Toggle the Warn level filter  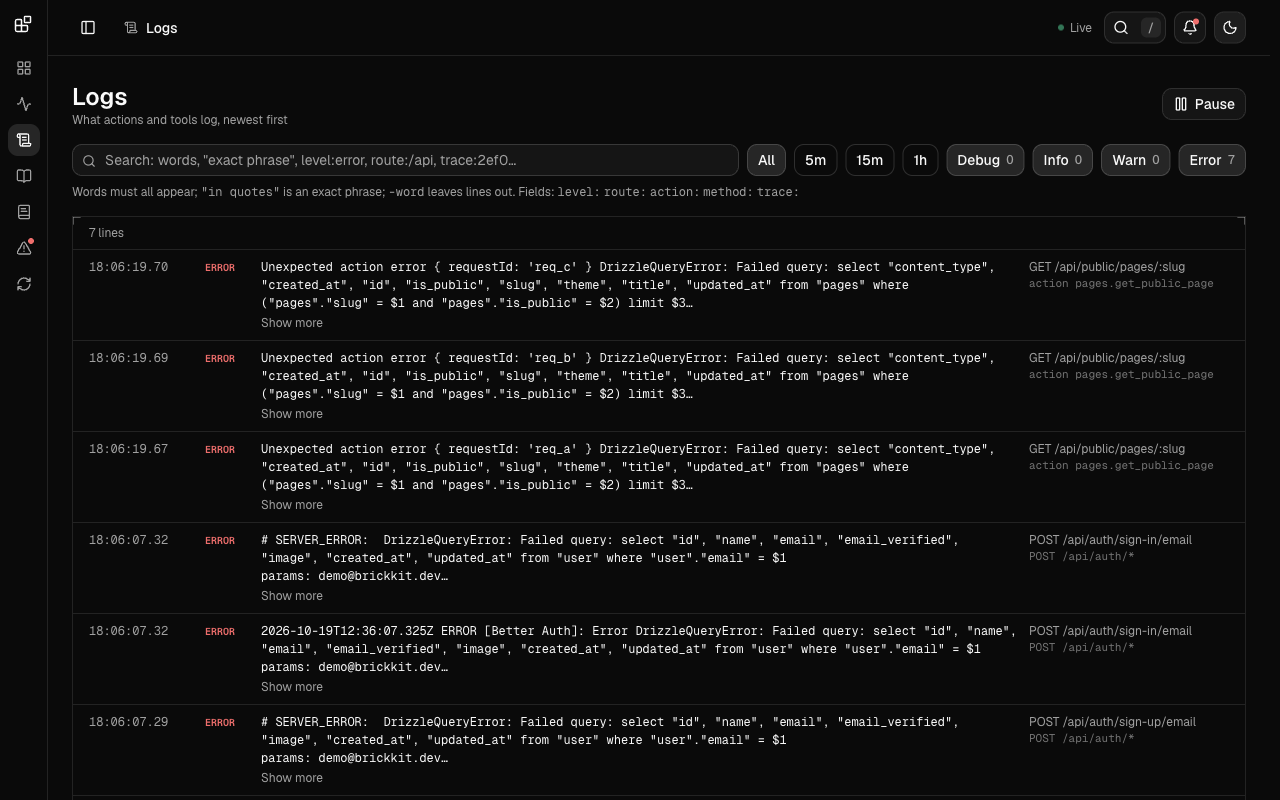1136,160
